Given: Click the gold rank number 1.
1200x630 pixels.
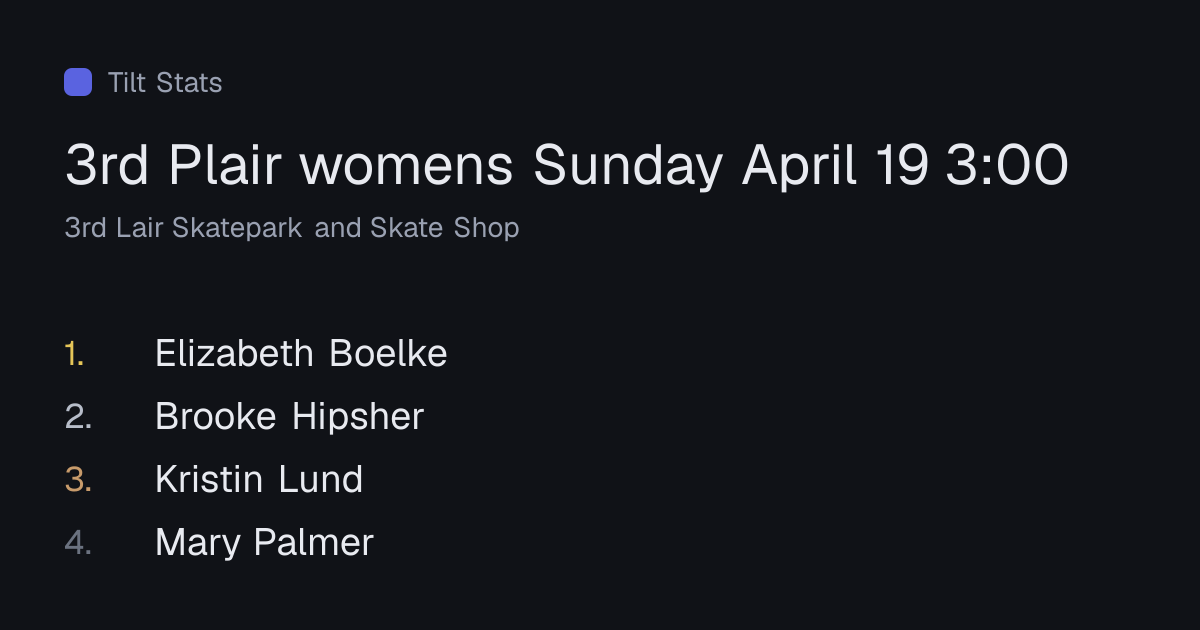Looking at the screenshot, I should click(x=74, y=353).
